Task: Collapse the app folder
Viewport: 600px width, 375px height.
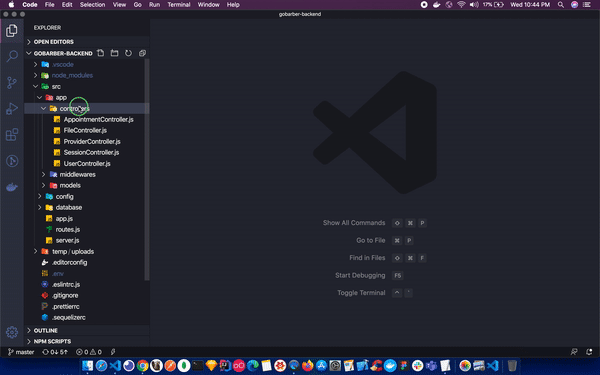Action: coord(87,98)
